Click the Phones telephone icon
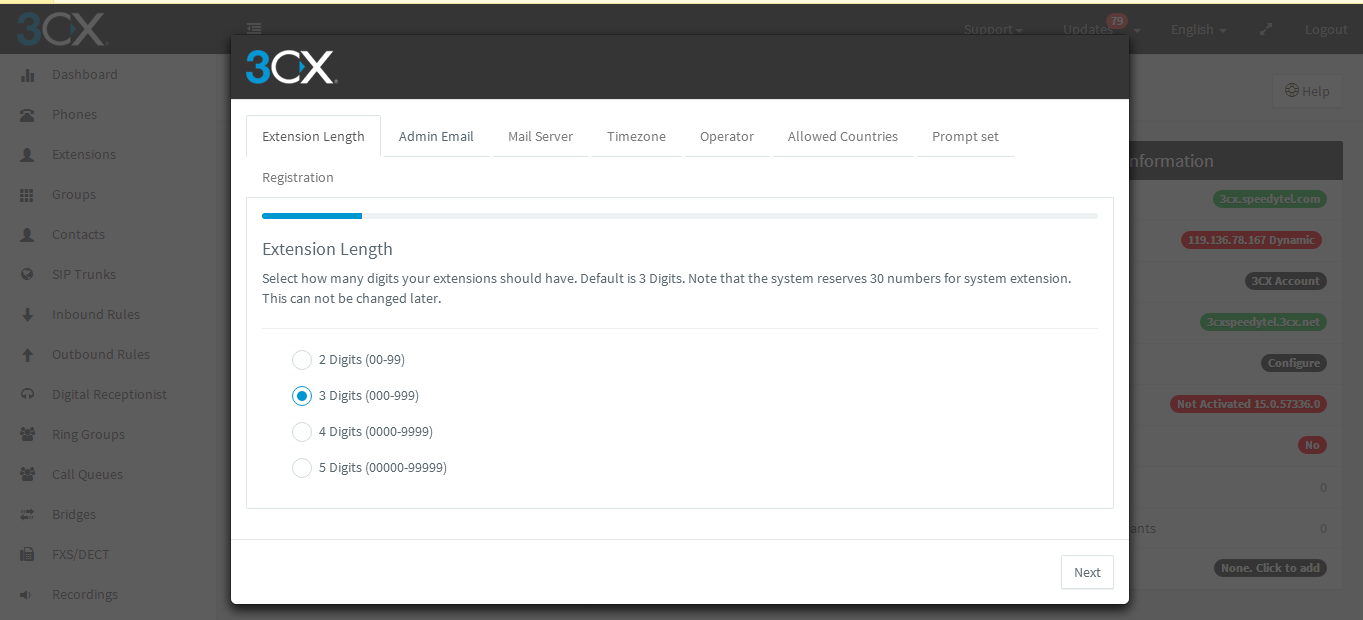Viewport: 1363px width, 620px height. click(28, 115)
